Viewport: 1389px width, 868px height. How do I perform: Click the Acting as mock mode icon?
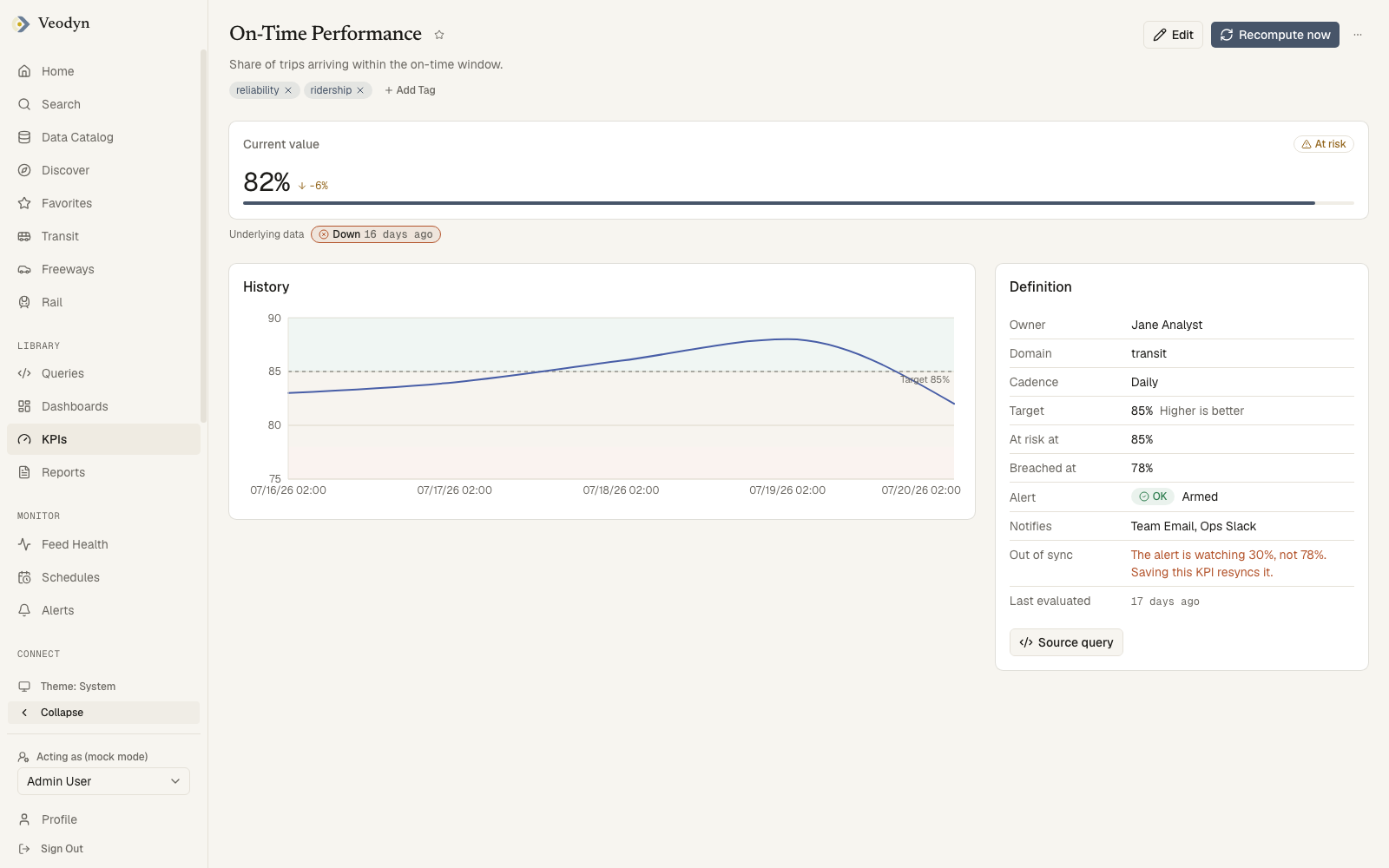click(x=24, y=757)
